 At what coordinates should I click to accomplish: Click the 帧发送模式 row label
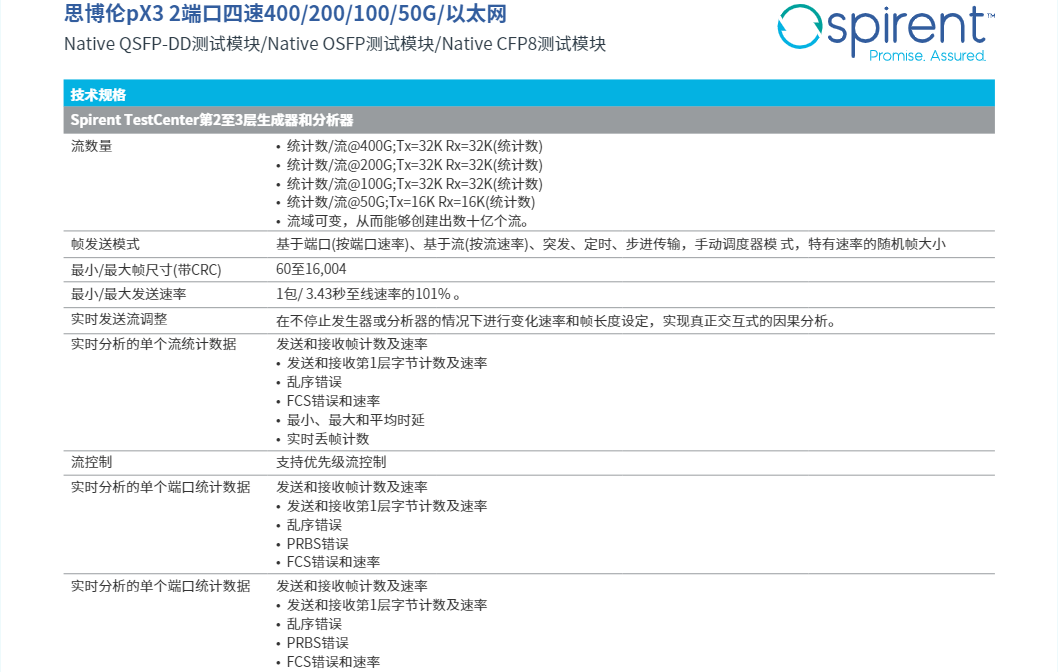pos(105,245)
